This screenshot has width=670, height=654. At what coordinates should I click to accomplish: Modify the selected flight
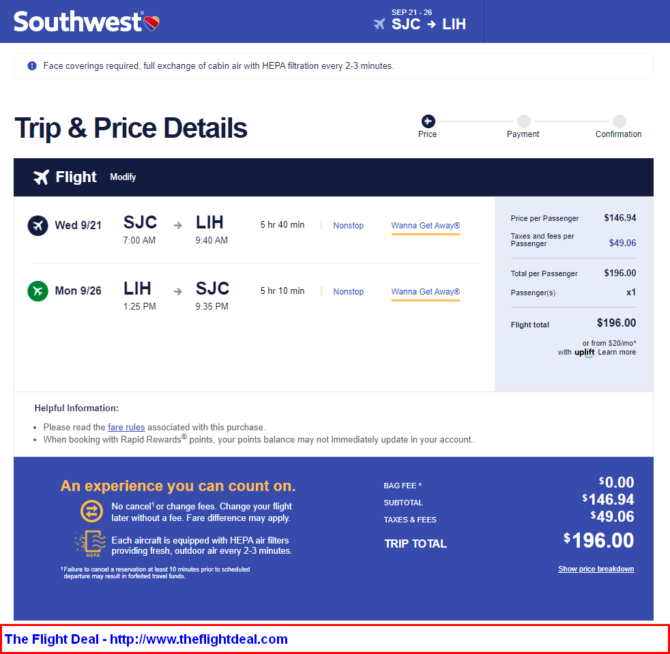(x=123, y=177)
